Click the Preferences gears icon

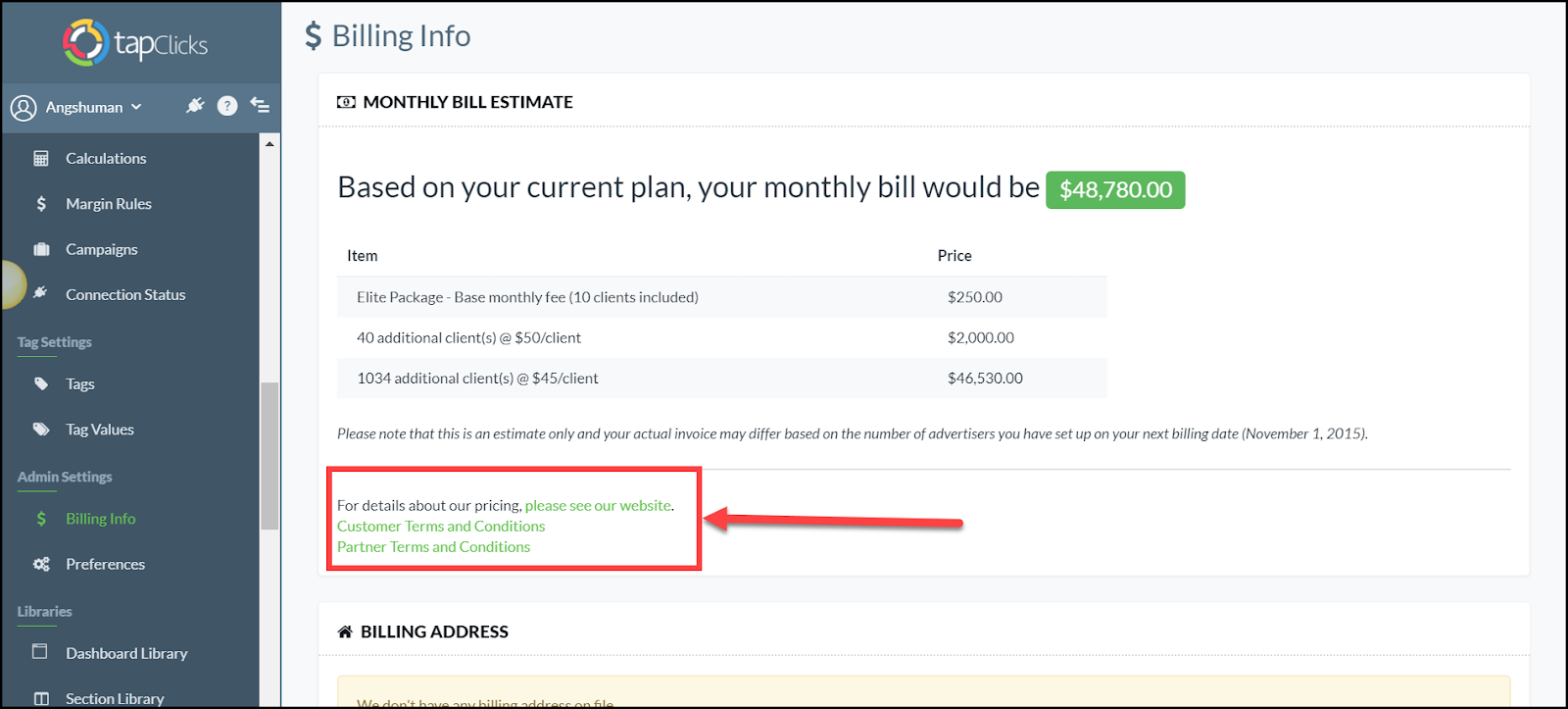click(x=41, y=564)
